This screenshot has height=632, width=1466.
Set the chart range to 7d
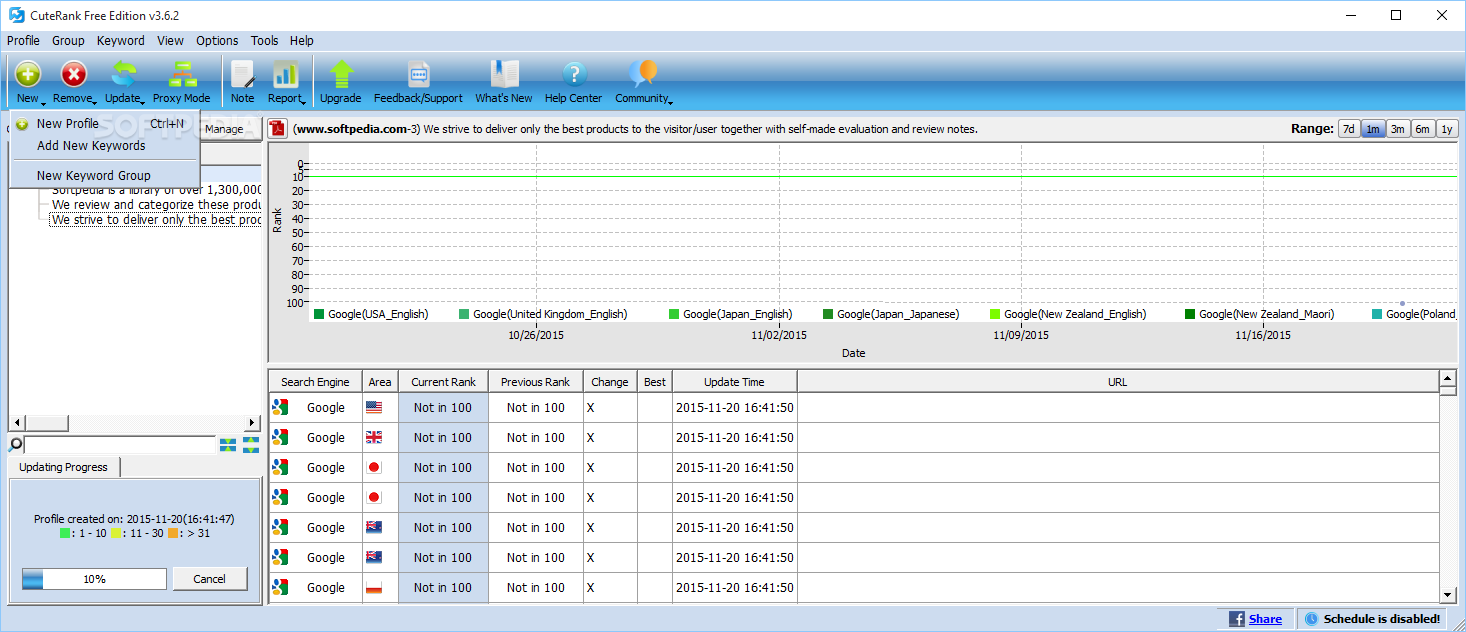coord(1349,129)
